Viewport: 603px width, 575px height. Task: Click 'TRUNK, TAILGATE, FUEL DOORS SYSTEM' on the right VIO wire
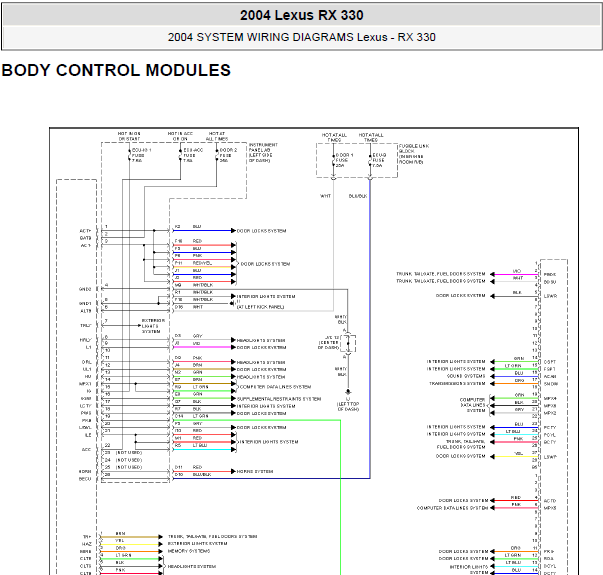pyautogui.click(x=441, y=274)
